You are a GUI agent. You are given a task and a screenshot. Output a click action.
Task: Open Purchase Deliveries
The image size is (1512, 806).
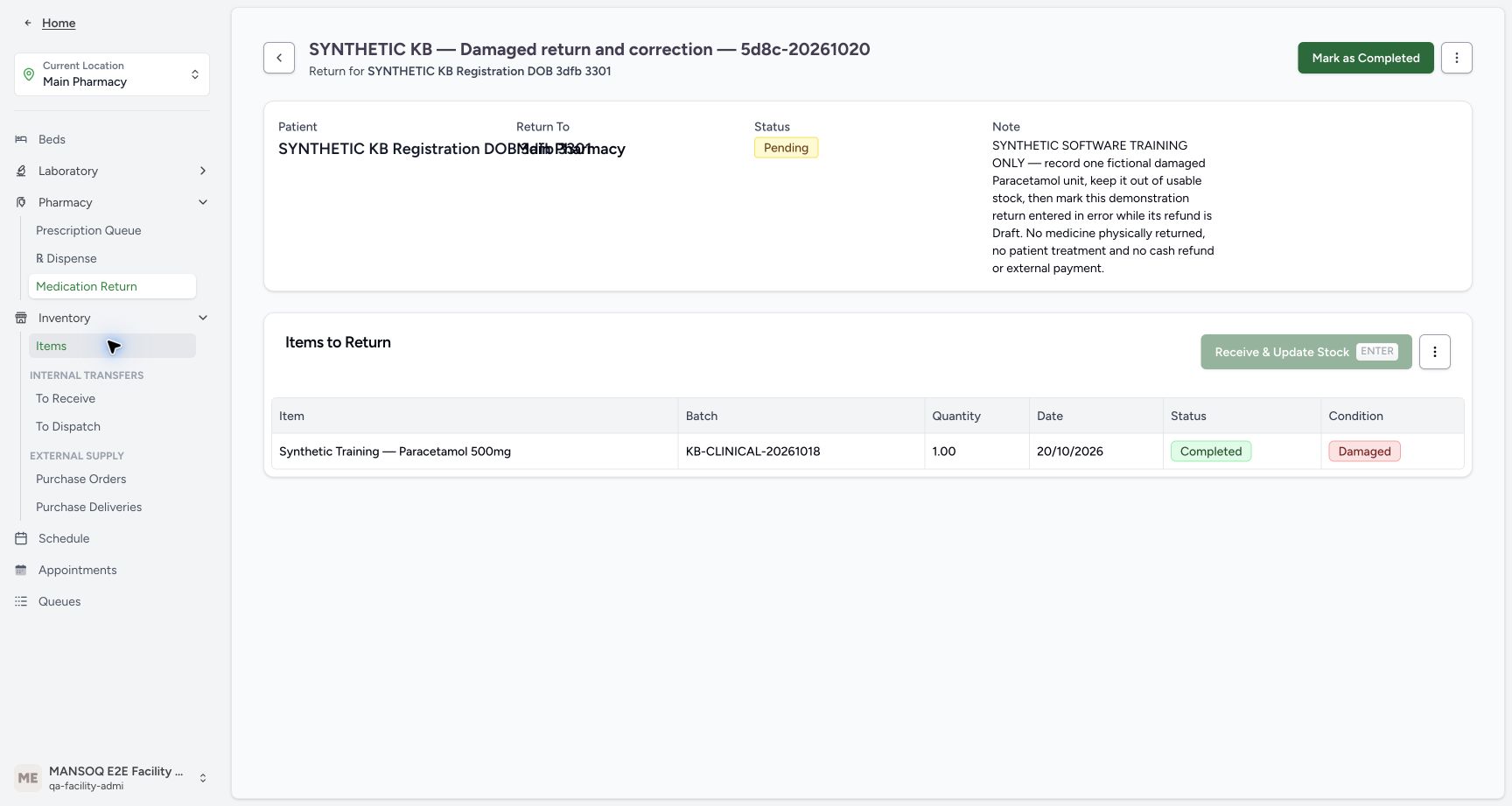[x=112, y=507]
